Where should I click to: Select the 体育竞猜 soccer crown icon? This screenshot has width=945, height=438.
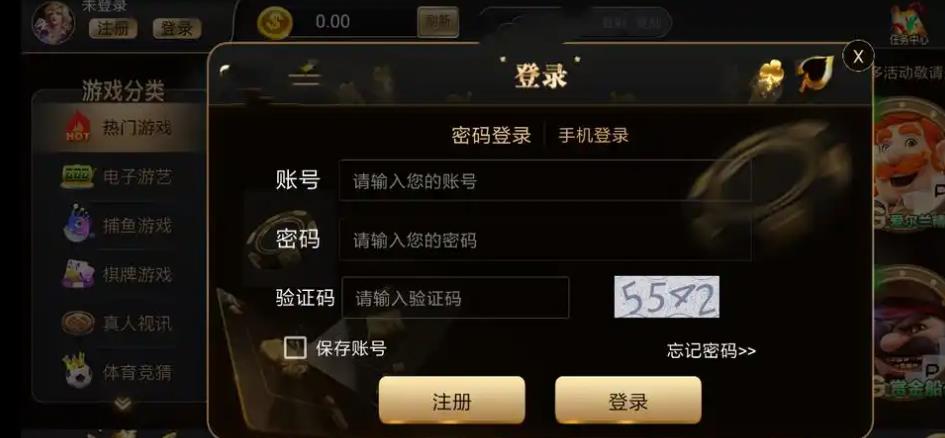click(x=79, y=370)
